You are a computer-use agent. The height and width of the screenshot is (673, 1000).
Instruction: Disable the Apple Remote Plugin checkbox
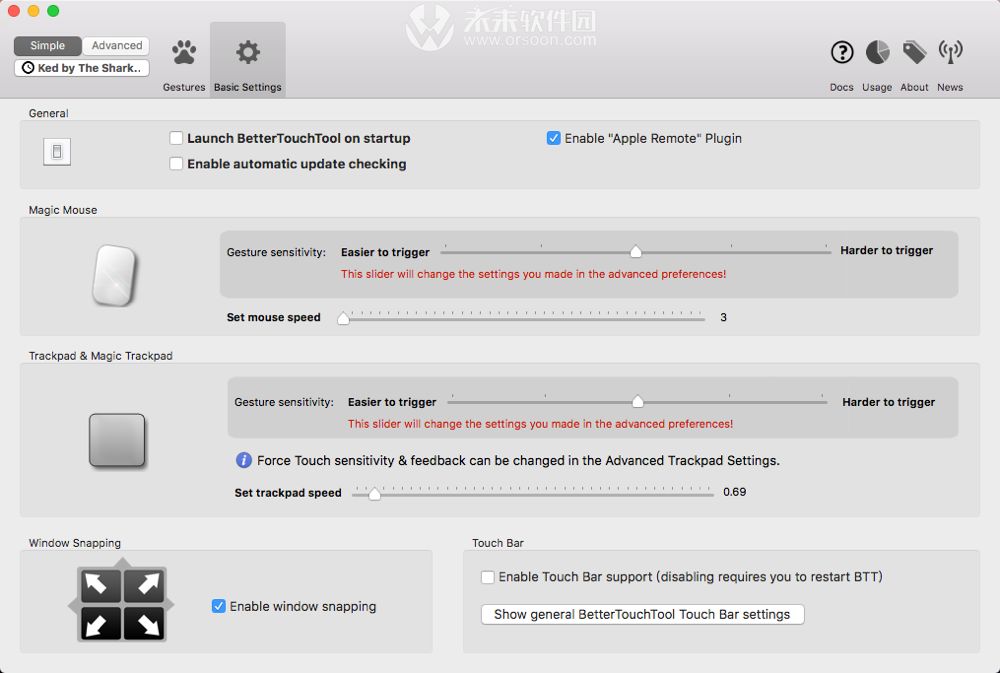coord(554,138)
